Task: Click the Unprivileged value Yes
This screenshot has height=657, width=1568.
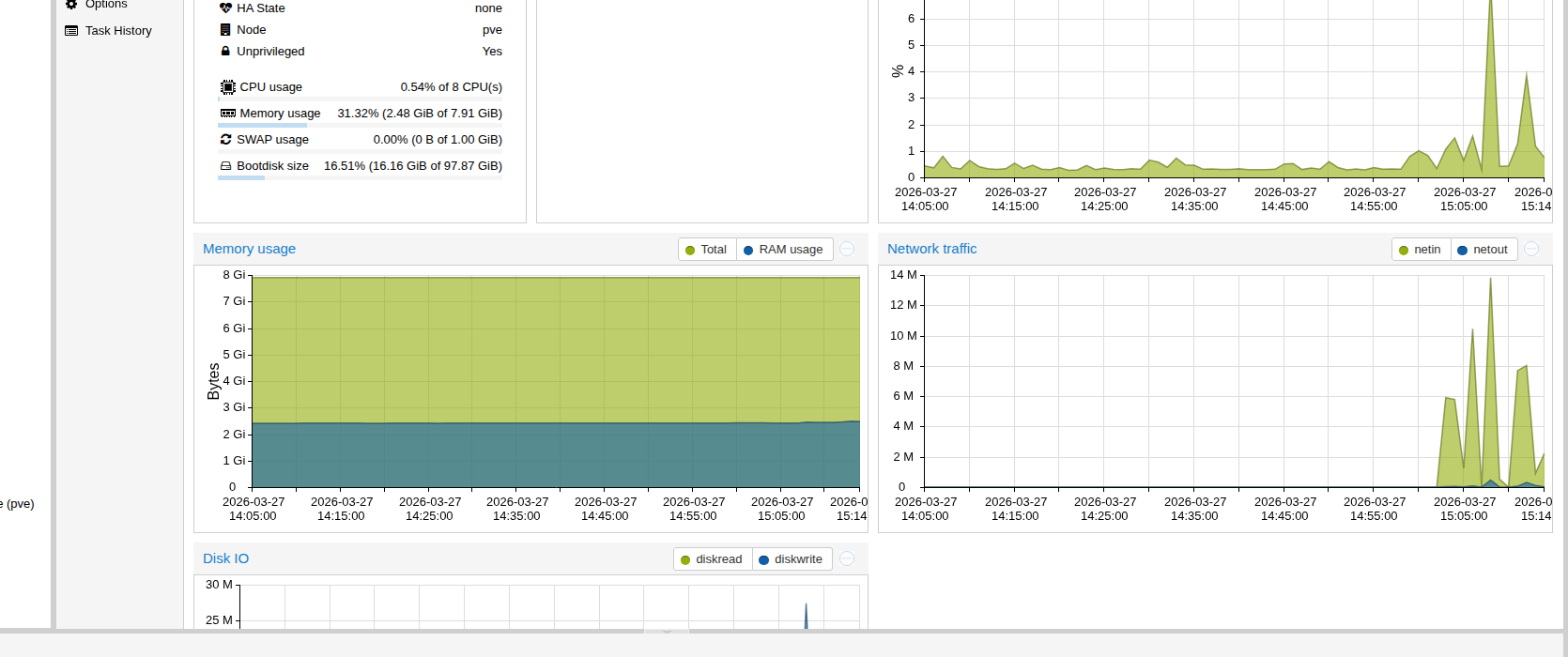Action: coord(492,52)
